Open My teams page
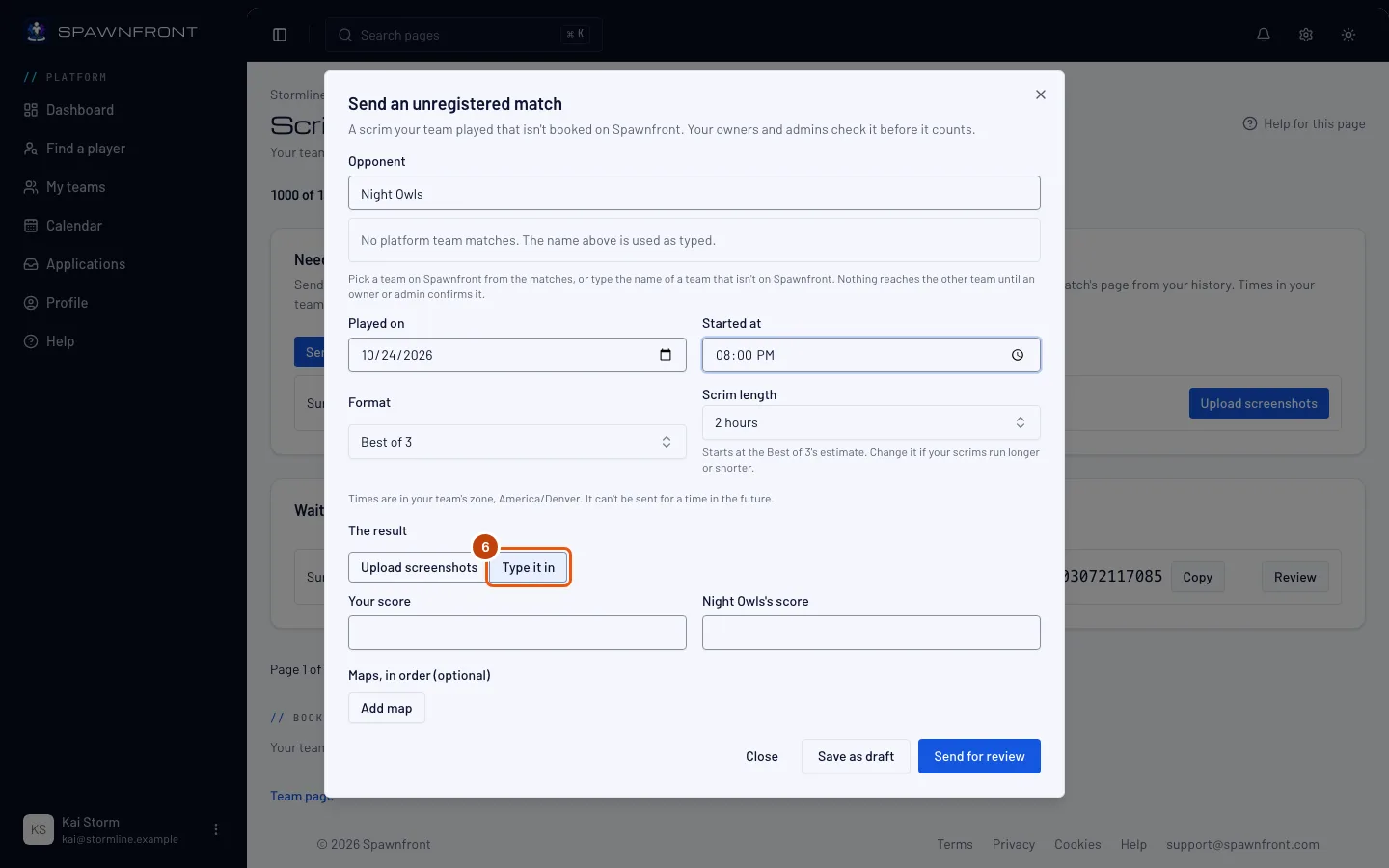The image size is (1389, 868). [76, 187]
